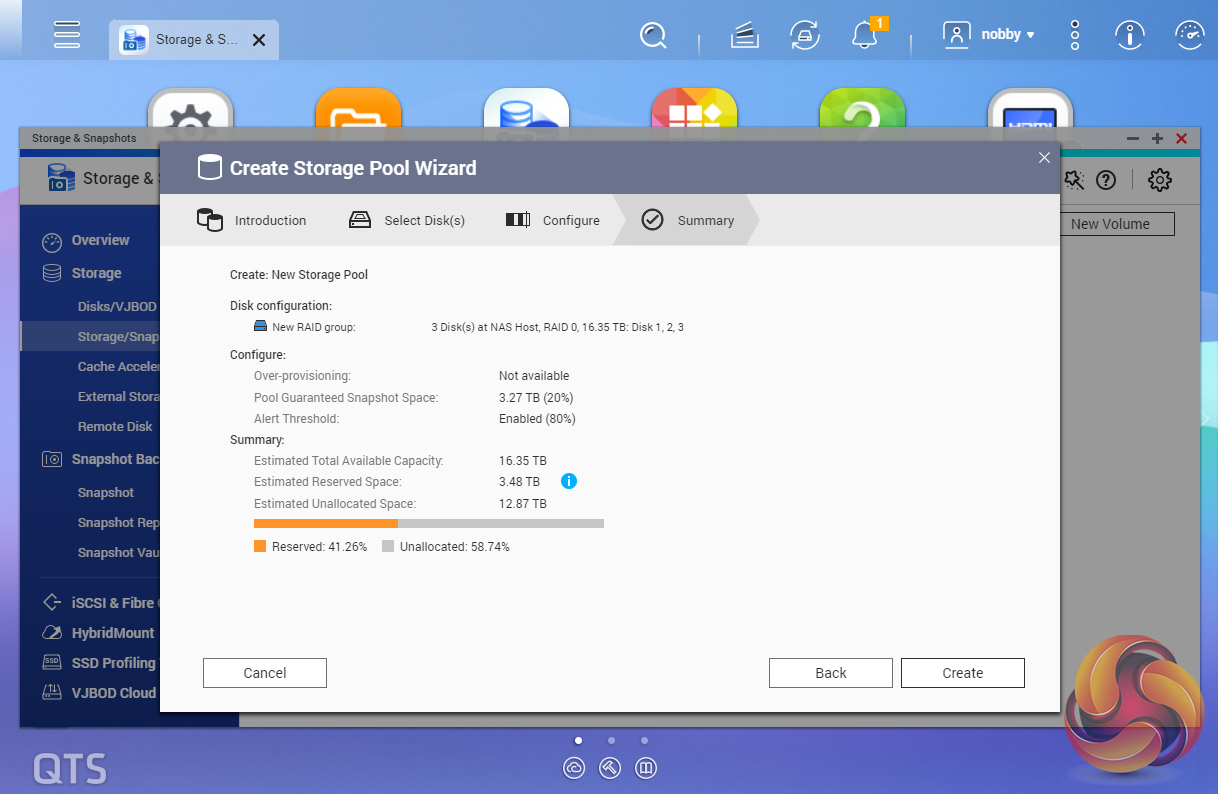
Task: Open the dashboard gauge icon
Action: (x=1189, y=36)
